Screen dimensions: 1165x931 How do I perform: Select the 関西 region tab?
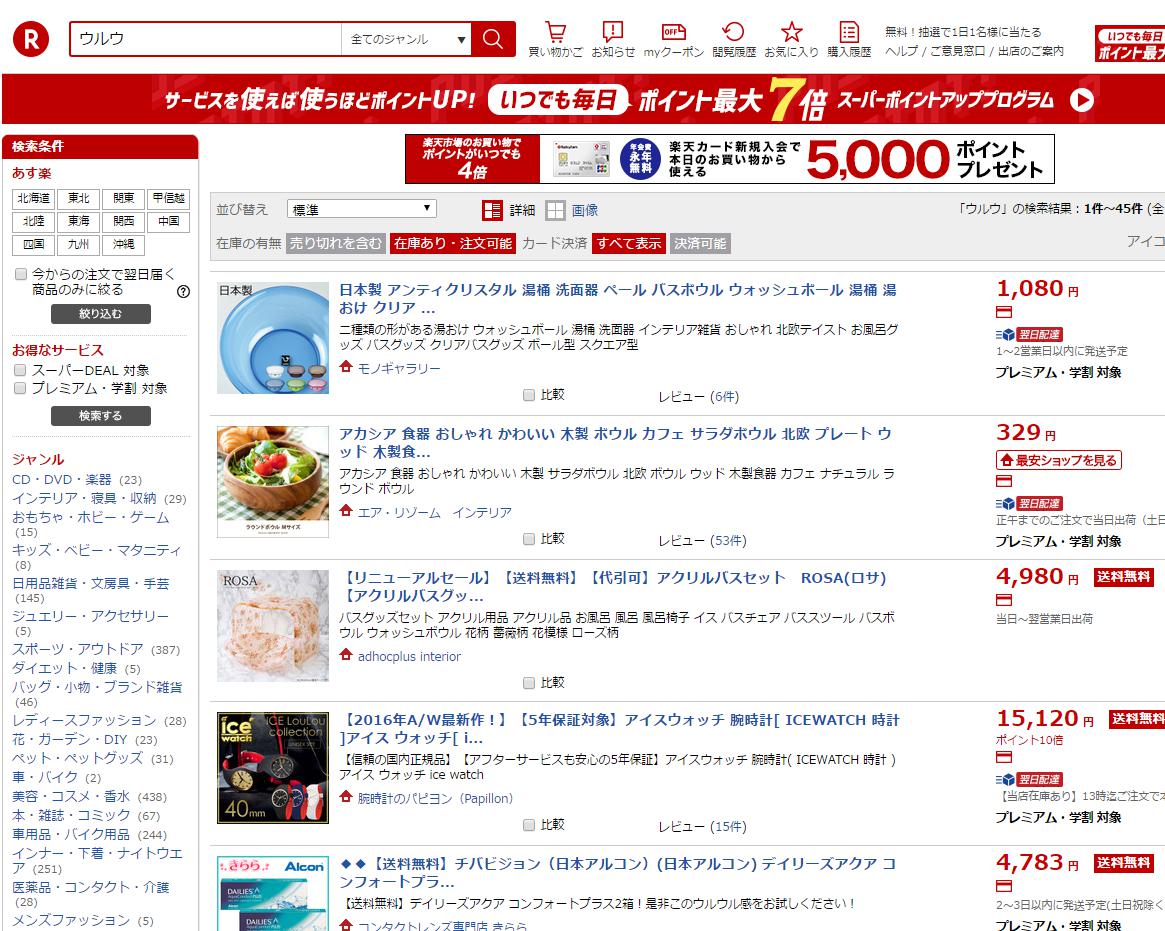[x=123, y=221]
